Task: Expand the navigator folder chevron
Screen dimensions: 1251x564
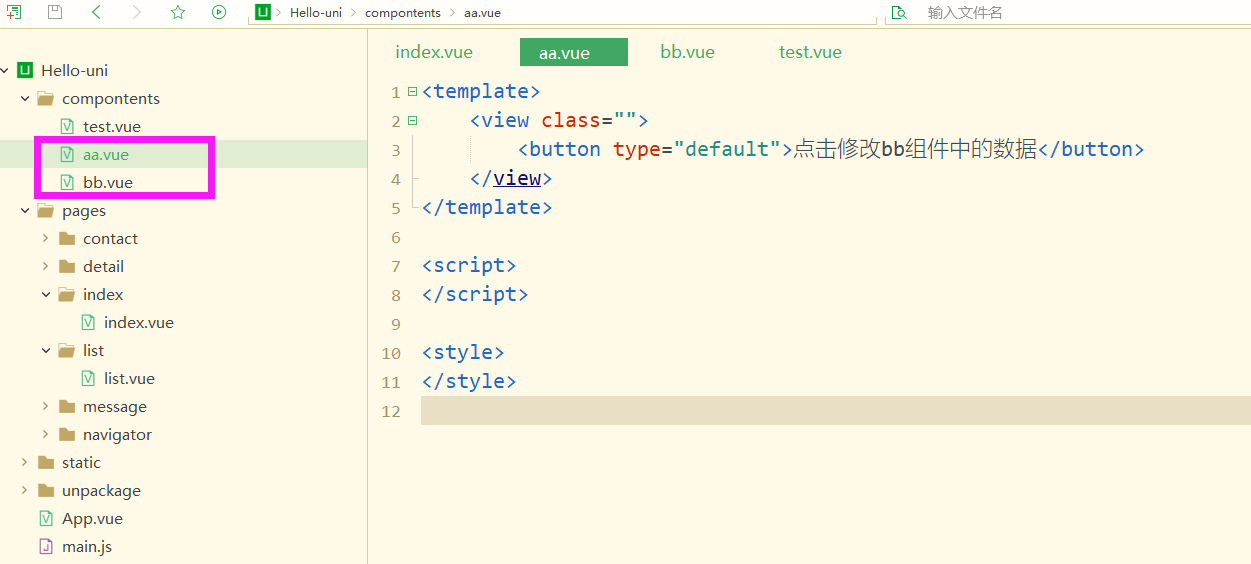Action: click(x=46, y=434)
